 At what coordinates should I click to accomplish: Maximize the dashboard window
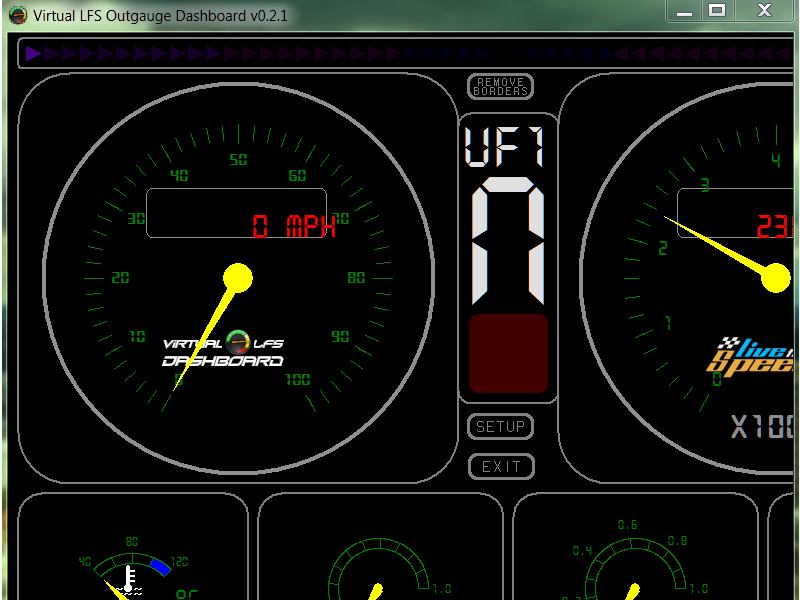pyautogui.click(x=717, y=11)
